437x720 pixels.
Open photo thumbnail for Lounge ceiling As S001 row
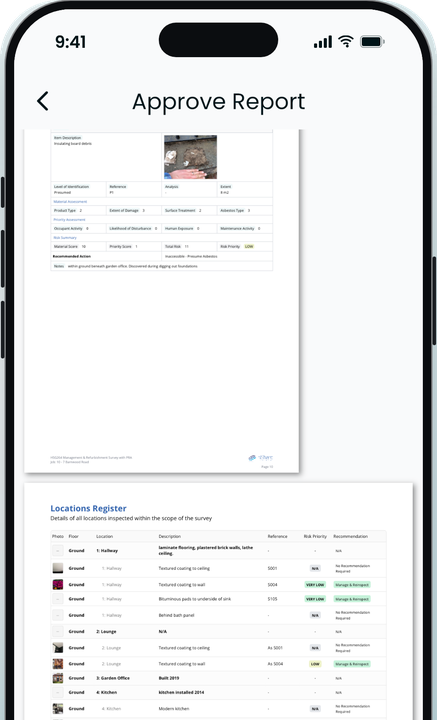[57, 648]
